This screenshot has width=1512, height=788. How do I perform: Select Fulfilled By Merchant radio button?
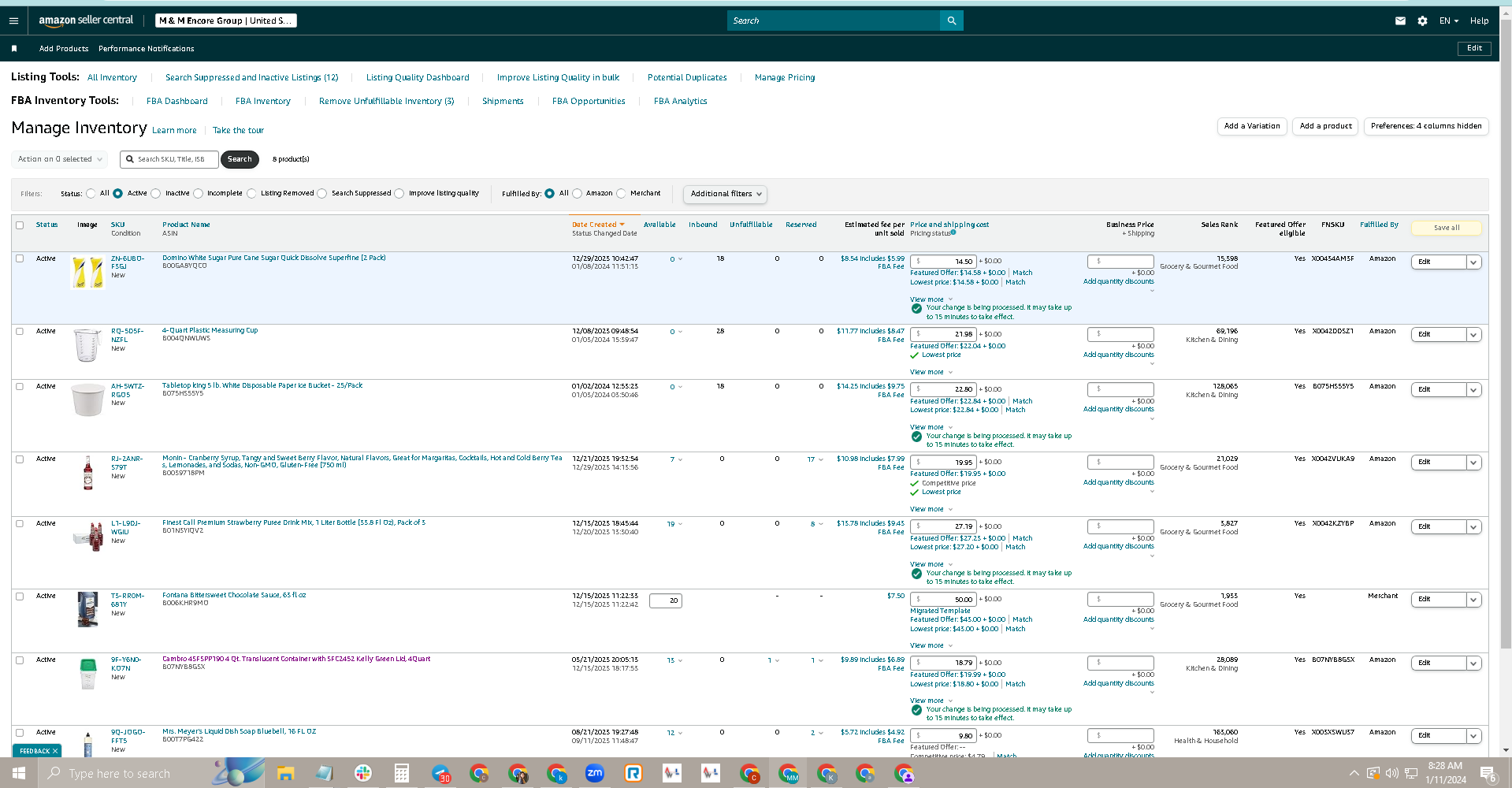(x=622, y=193)
